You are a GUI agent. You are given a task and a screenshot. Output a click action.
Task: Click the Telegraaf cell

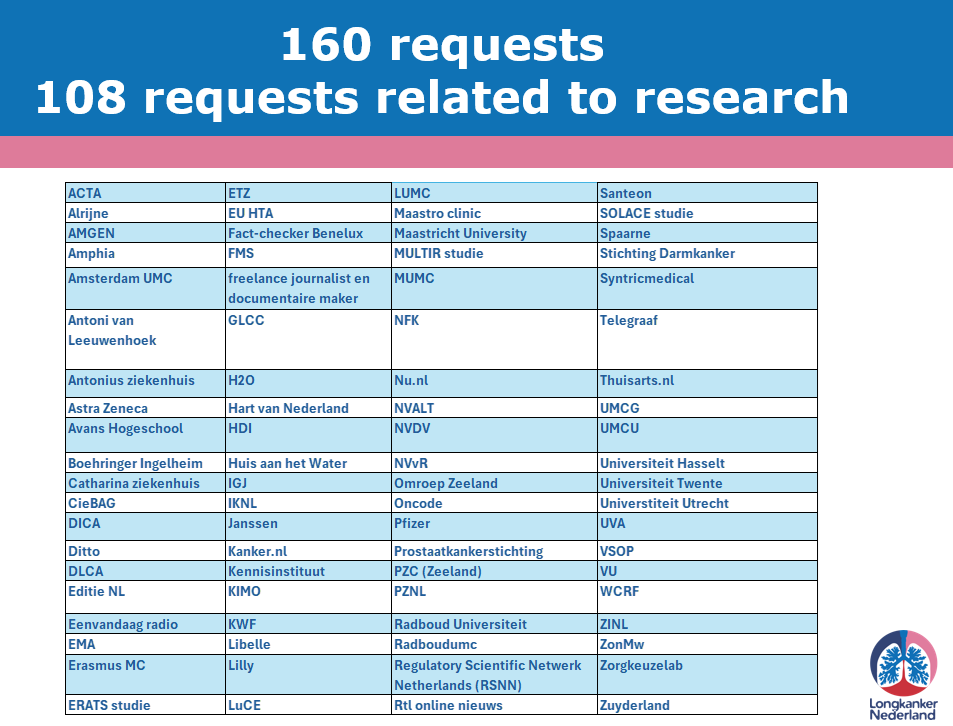click(x=707, y=340)
